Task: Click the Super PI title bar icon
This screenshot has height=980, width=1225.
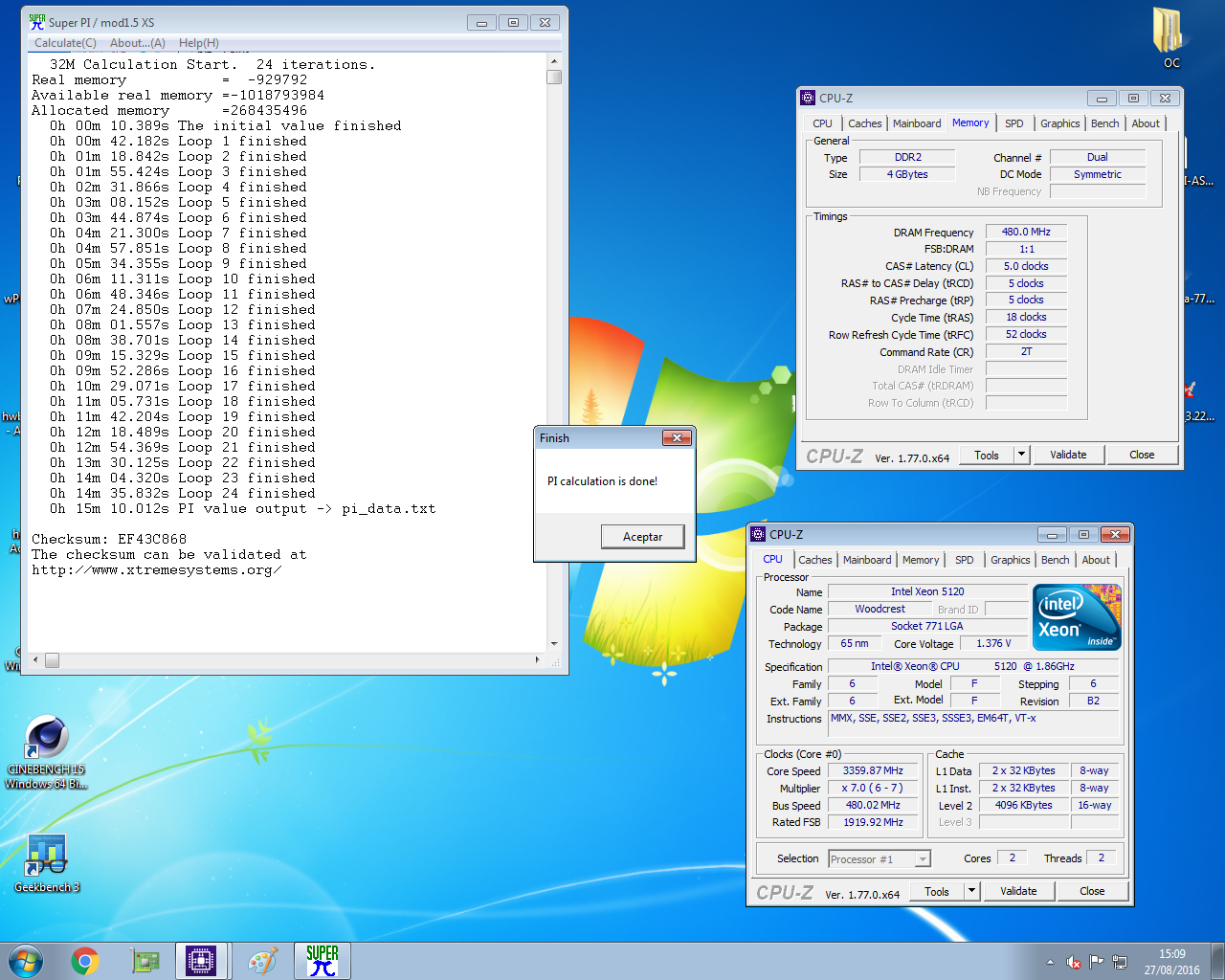Action: point(37,21)
